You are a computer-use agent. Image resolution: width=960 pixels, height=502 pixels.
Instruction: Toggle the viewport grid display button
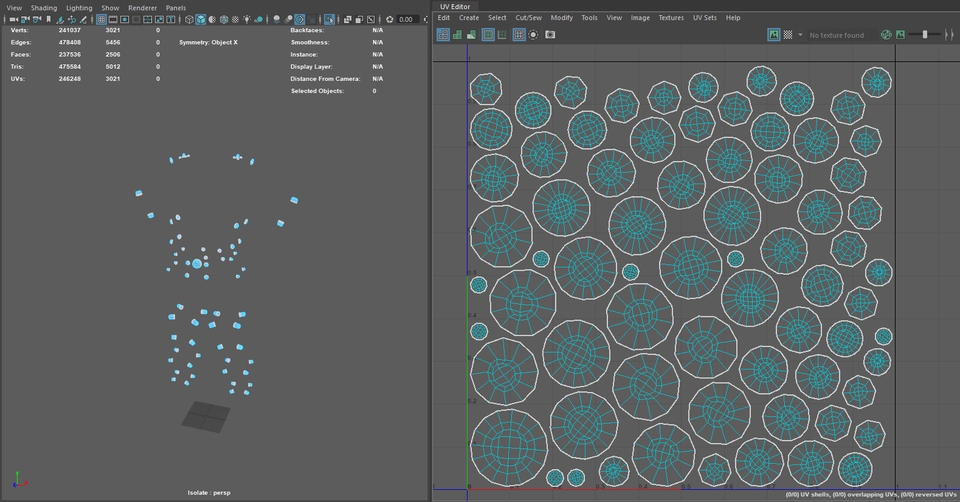(102, 19)
